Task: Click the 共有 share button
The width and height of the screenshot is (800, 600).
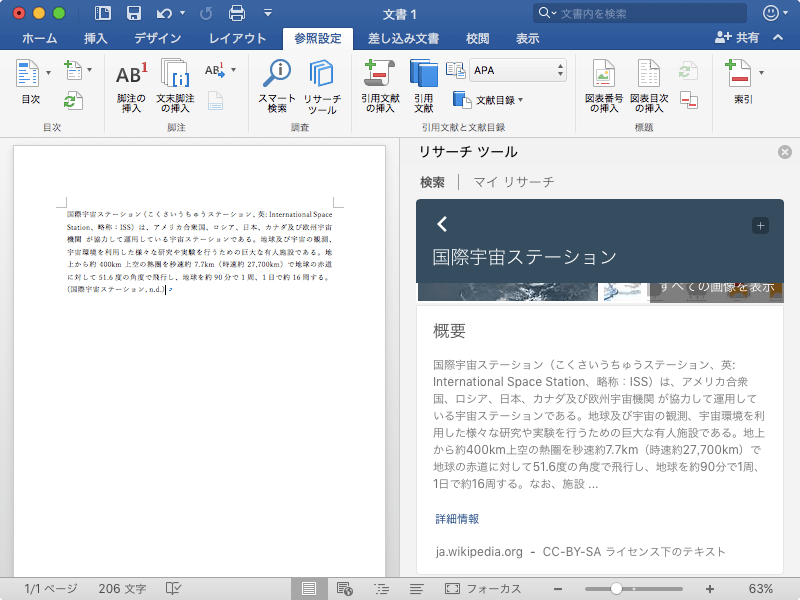Action: tap(737, 38)
